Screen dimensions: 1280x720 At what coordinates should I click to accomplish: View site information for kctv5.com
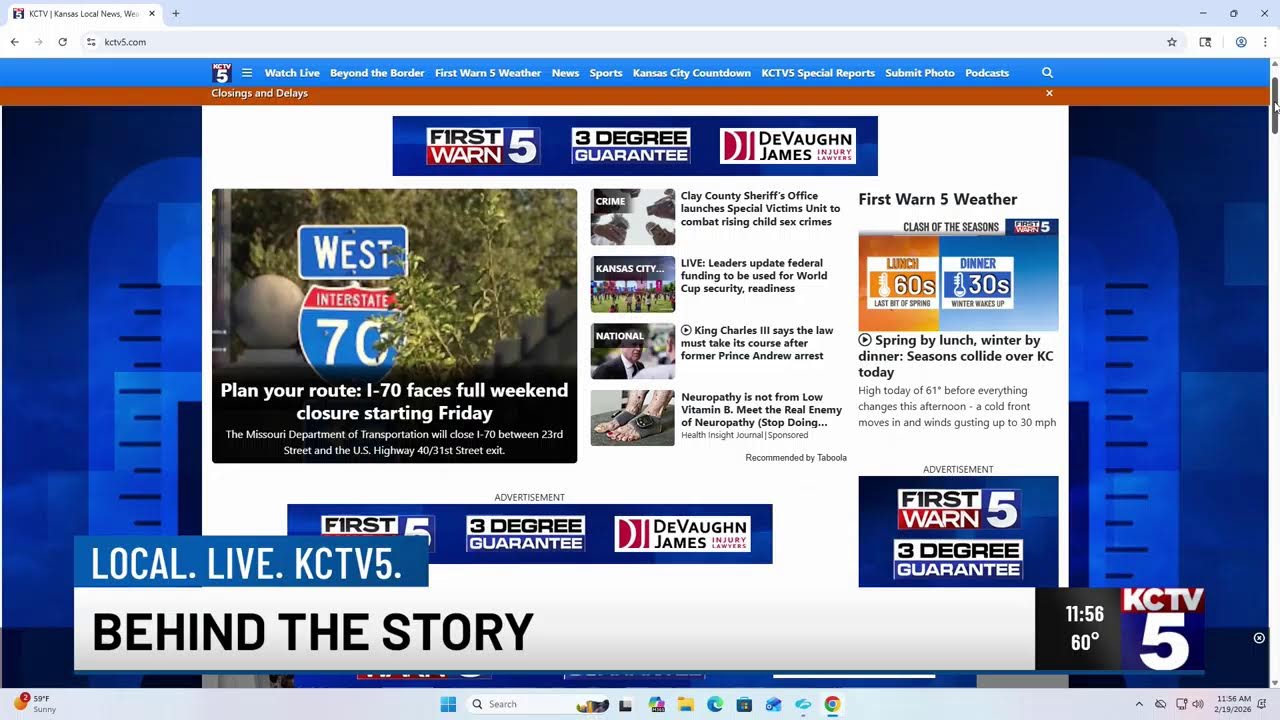coord(91,42)
